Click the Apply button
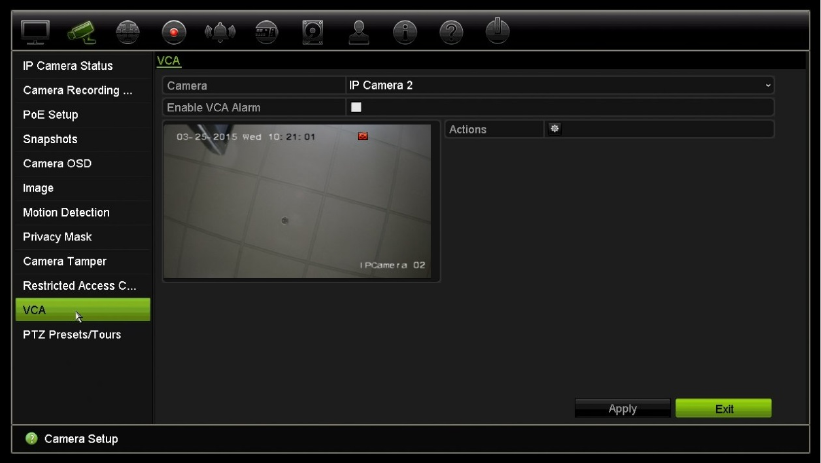Screen dimensions: 821x463 623,409
